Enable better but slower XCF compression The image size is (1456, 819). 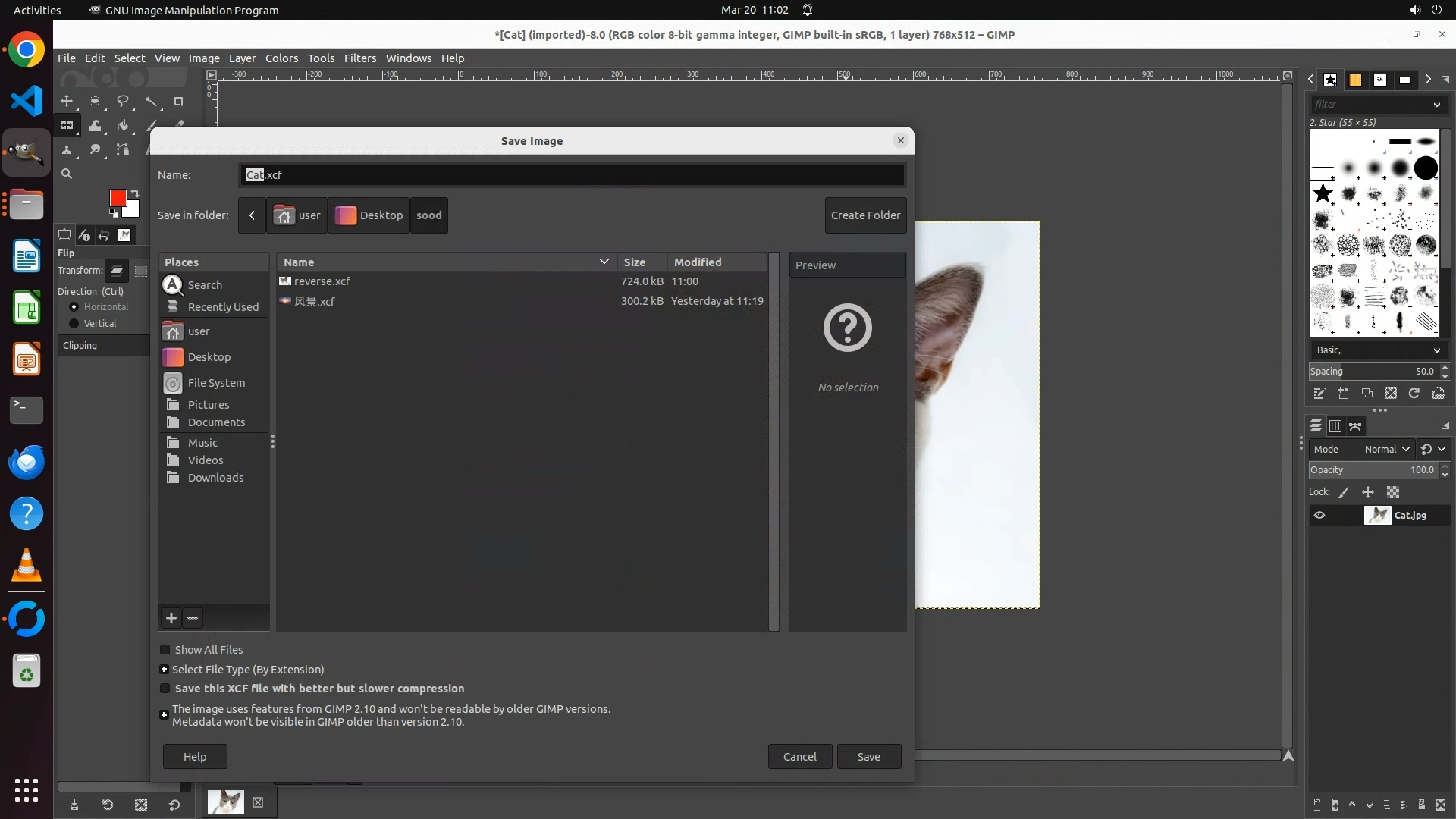point(165,689)
